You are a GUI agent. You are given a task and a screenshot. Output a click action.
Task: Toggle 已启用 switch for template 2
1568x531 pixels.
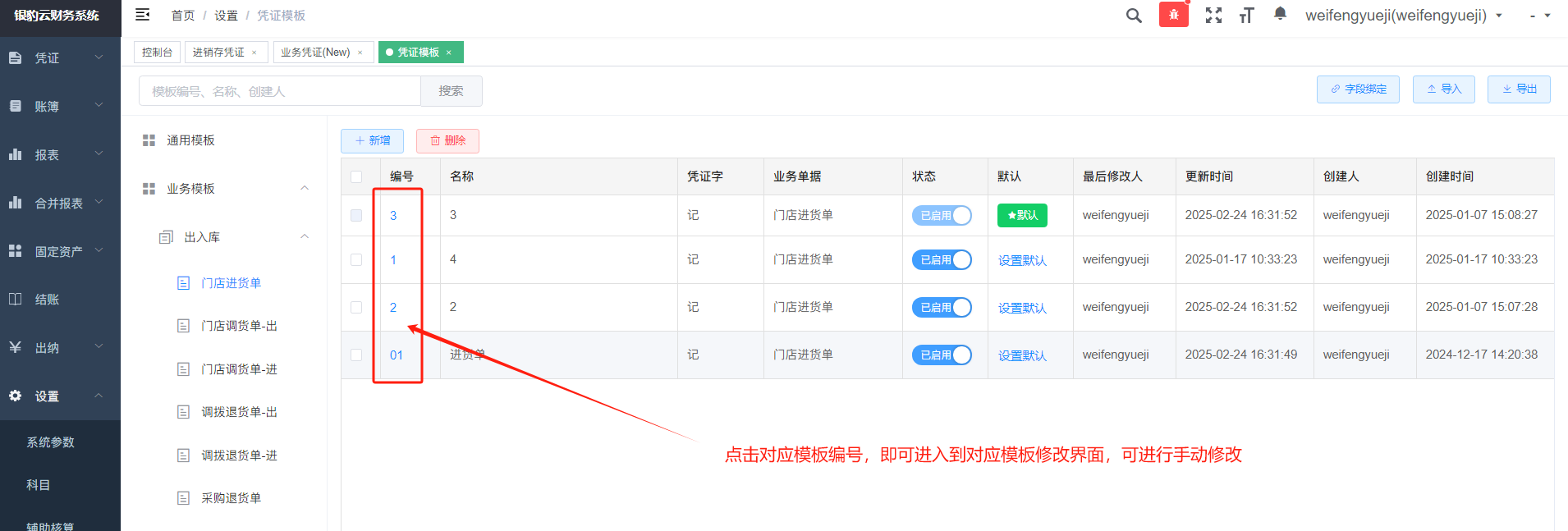[x=942, y=307]
